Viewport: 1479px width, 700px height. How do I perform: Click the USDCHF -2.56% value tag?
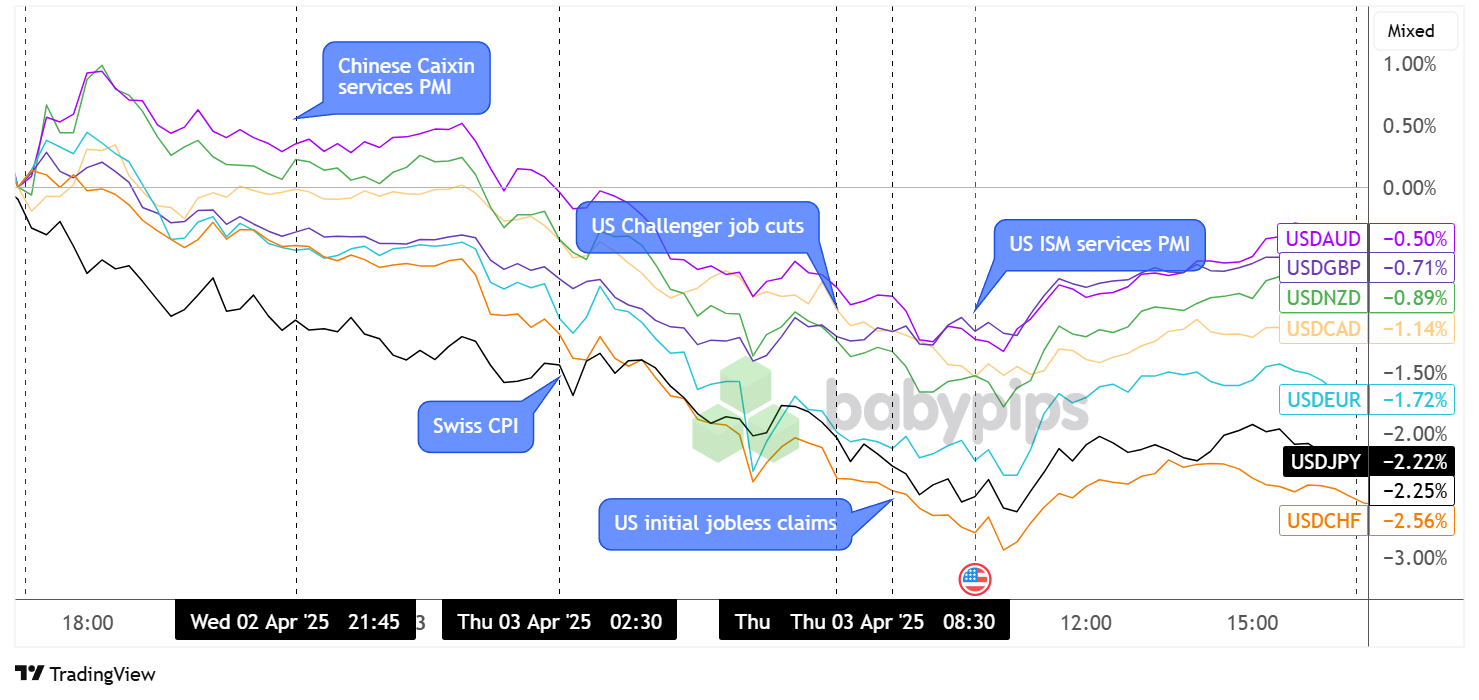click(x=1414, y=521)
